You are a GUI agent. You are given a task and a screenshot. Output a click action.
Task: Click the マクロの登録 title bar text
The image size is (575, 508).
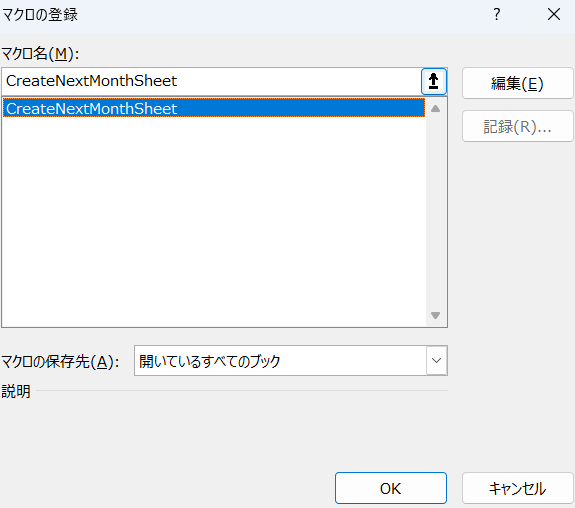point(40,15)
